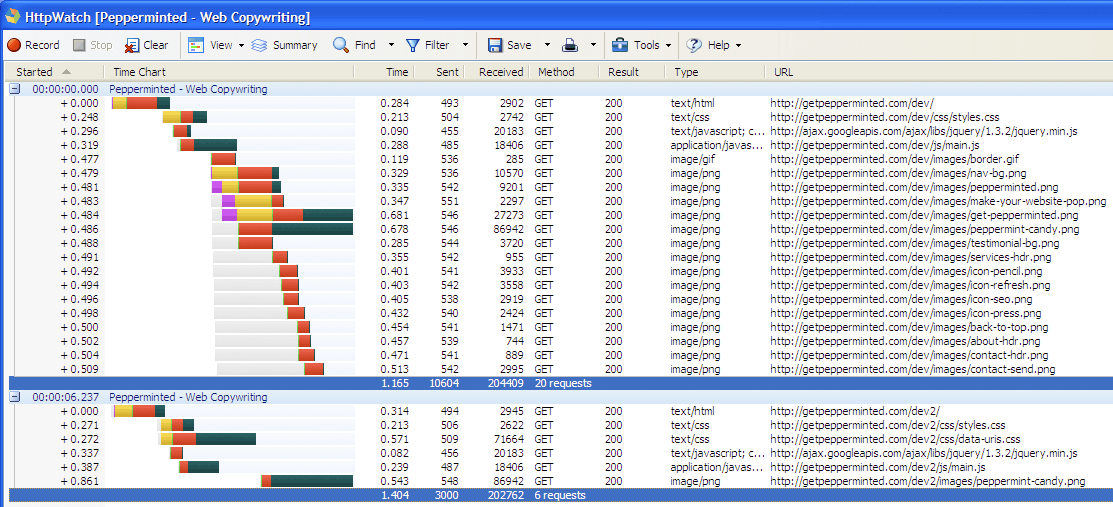The image size is (1113, 507).
Task: Click the Print icon
Action: click(569, 45)
